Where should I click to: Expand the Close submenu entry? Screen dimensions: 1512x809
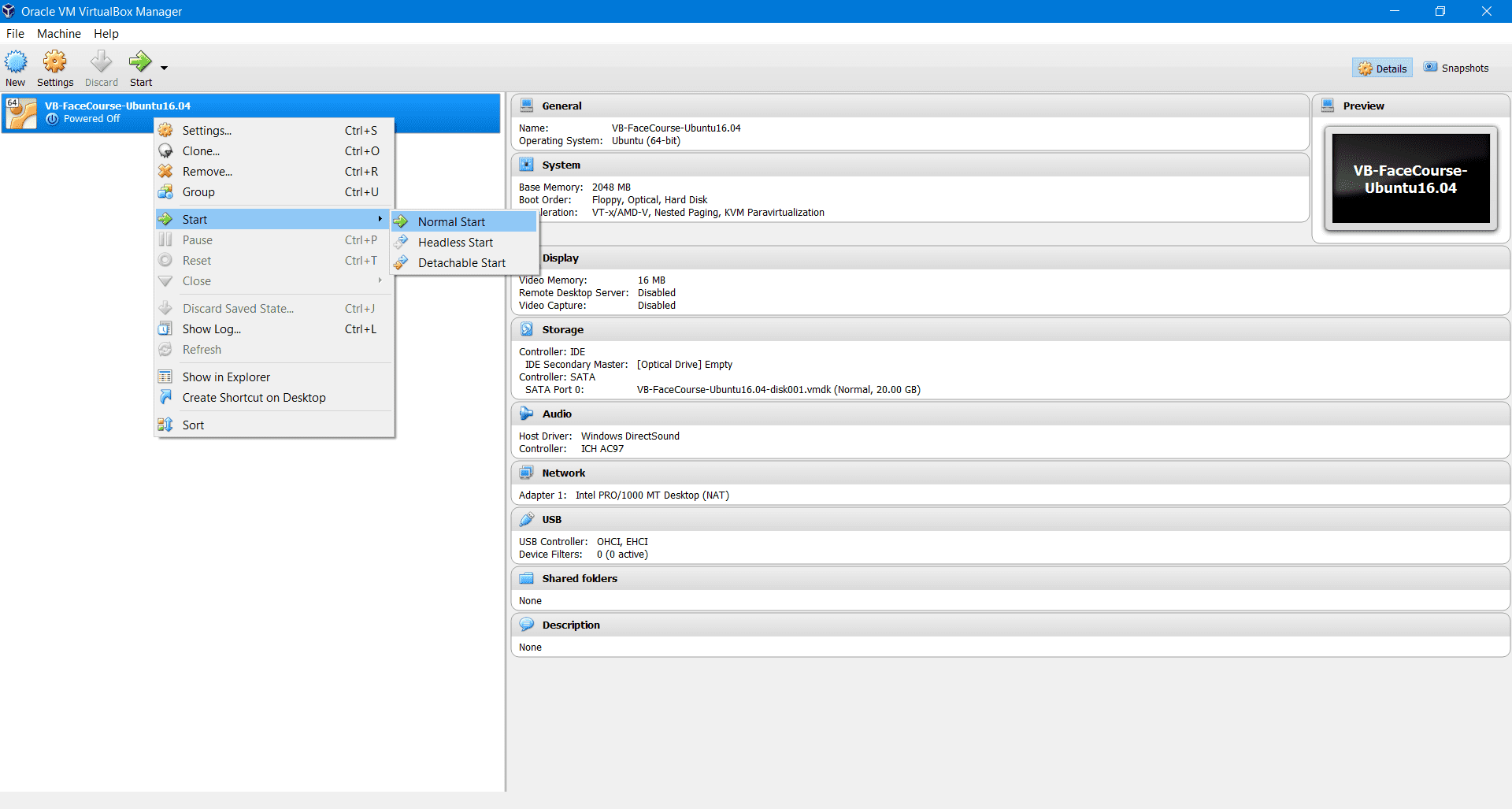pyautogui.click(x=274, y=281)
